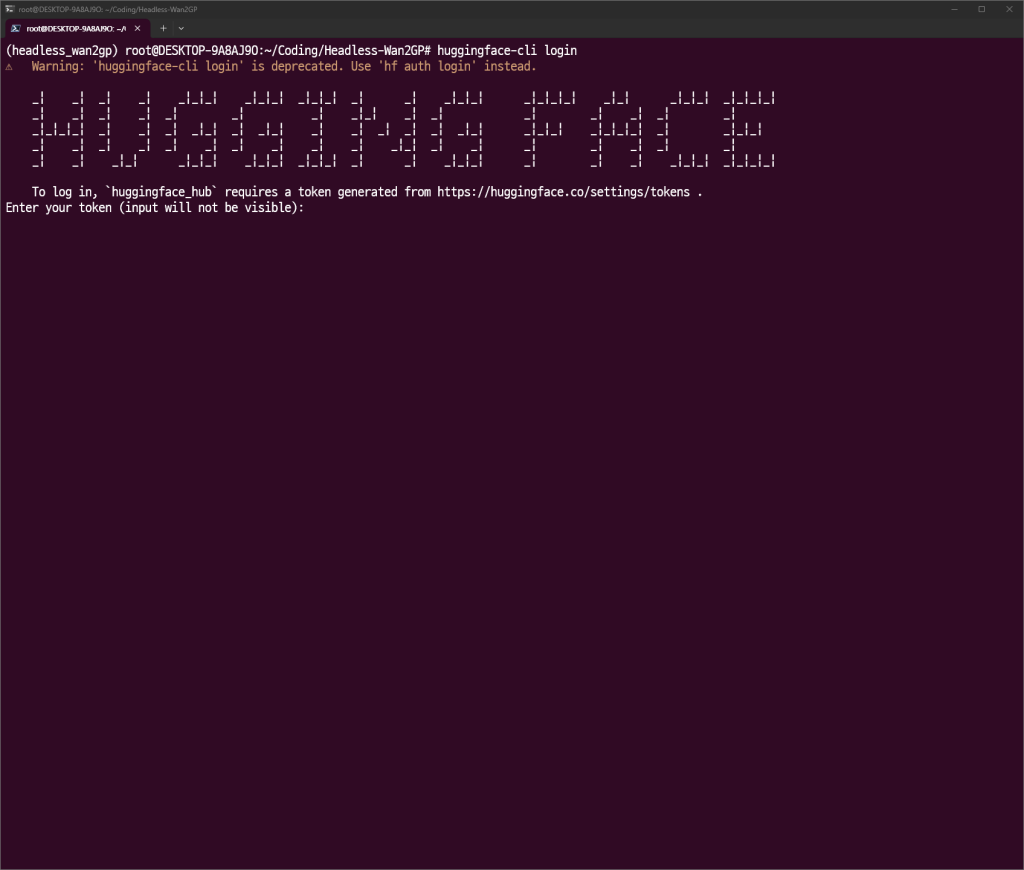
Task: Open the huggingface.co/settings/tokens link
Action: coord(563,192)
